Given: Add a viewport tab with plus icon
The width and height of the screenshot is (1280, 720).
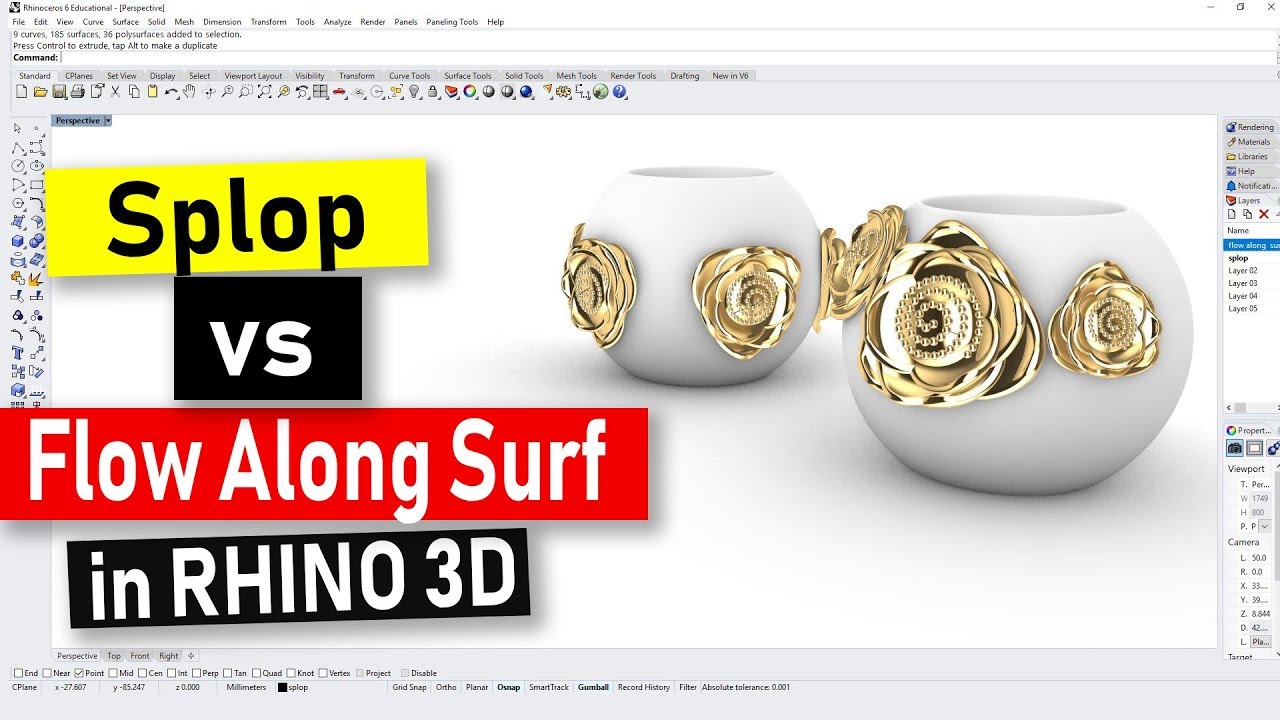Looking at the screenshot, I should tap(191, 656).
